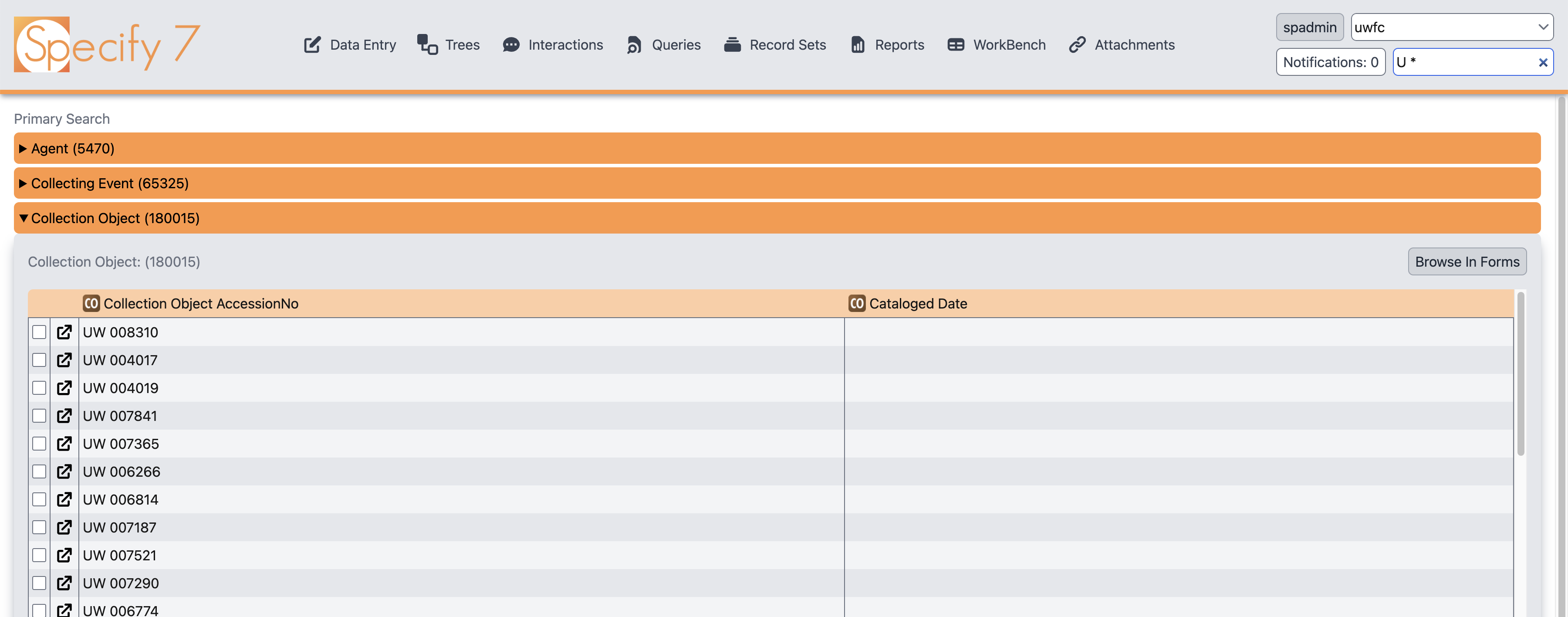
Task: Click the Queries magnifier icon
Action: coord(634,44)
